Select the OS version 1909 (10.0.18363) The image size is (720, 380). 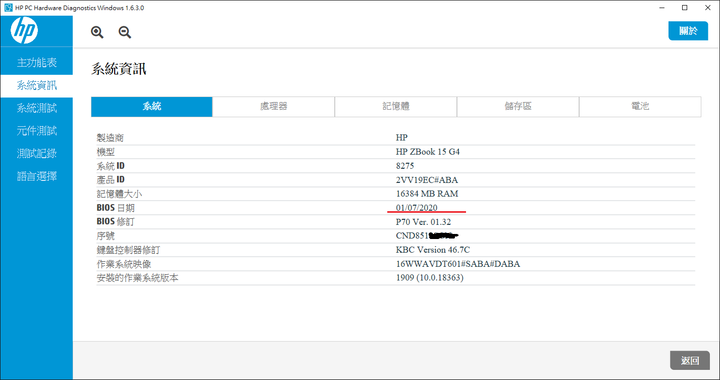click(x=429, y=278)
